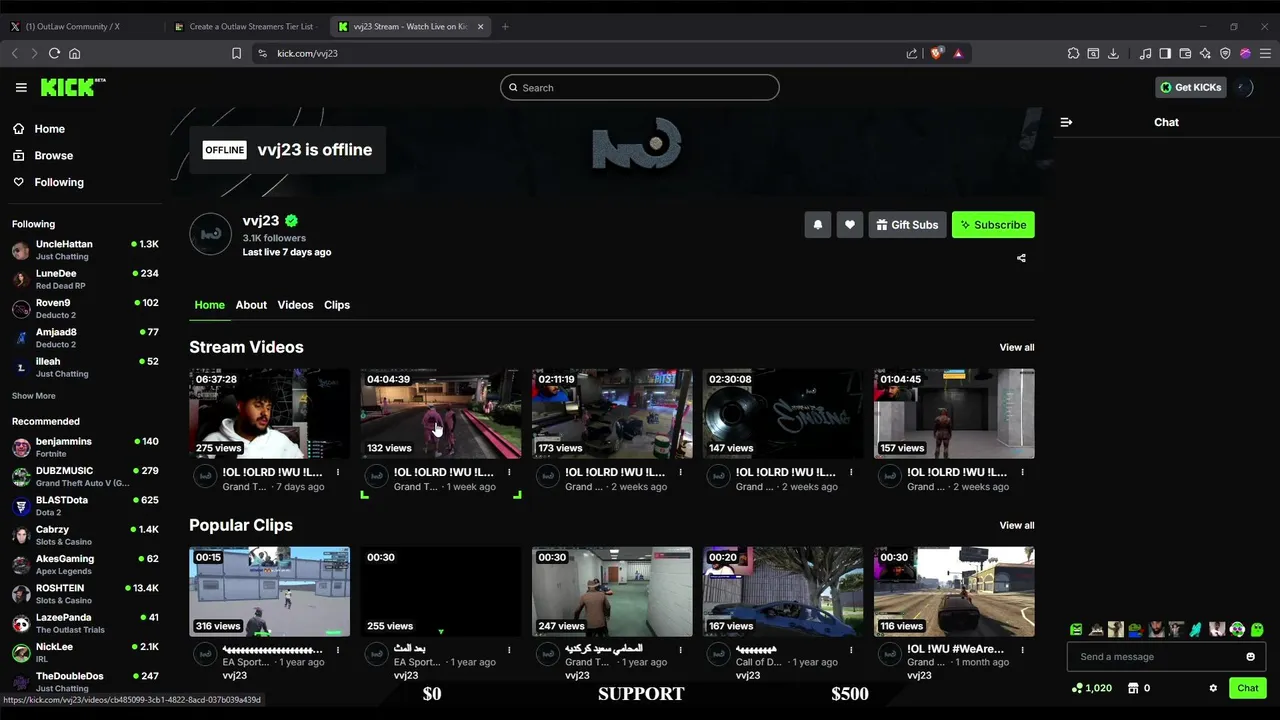The height and width of the screenshot is (720, 1280).
Task: Switch to the Clips tab
Action: [337, 305]
